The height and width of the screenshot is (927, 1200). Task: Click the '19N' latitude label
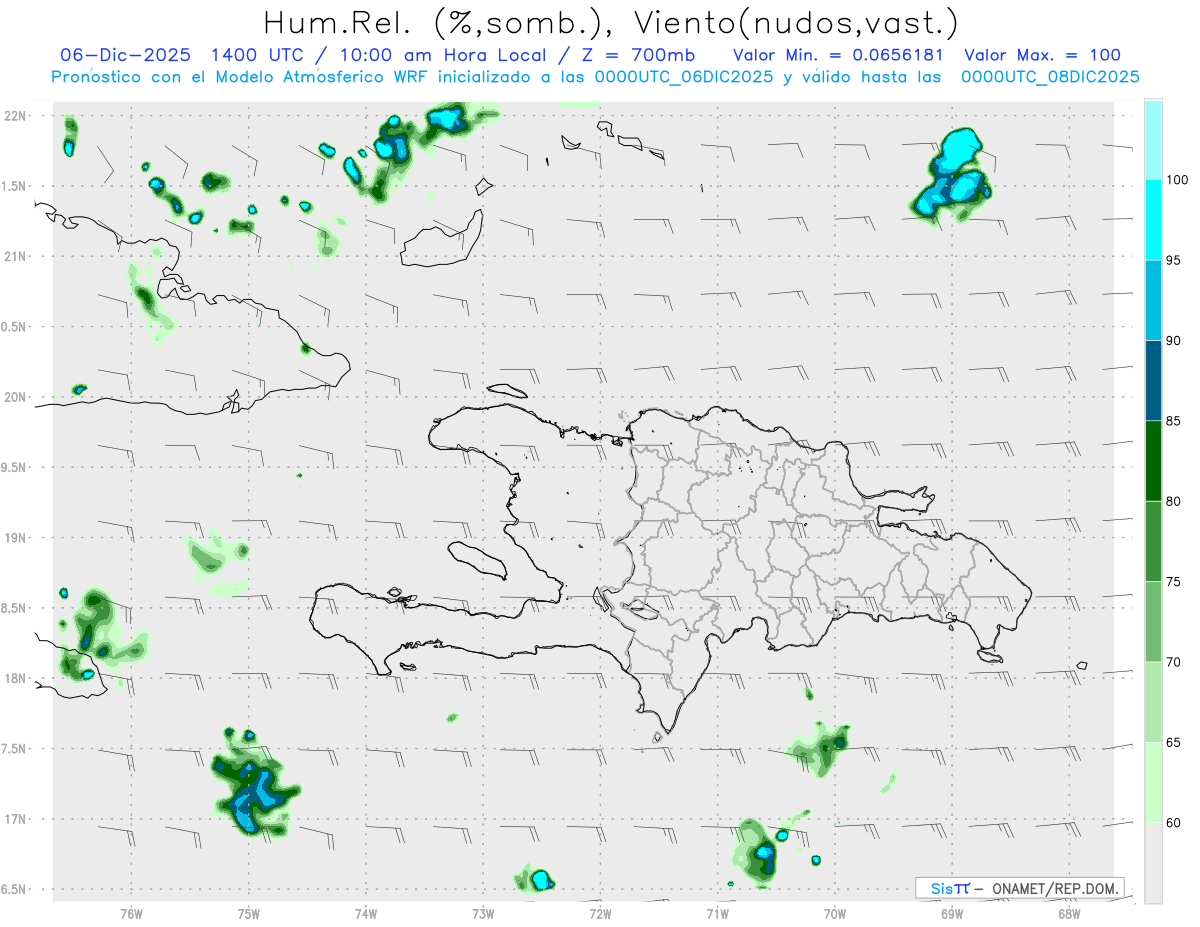pyautogui.click(x=16, y=538)
